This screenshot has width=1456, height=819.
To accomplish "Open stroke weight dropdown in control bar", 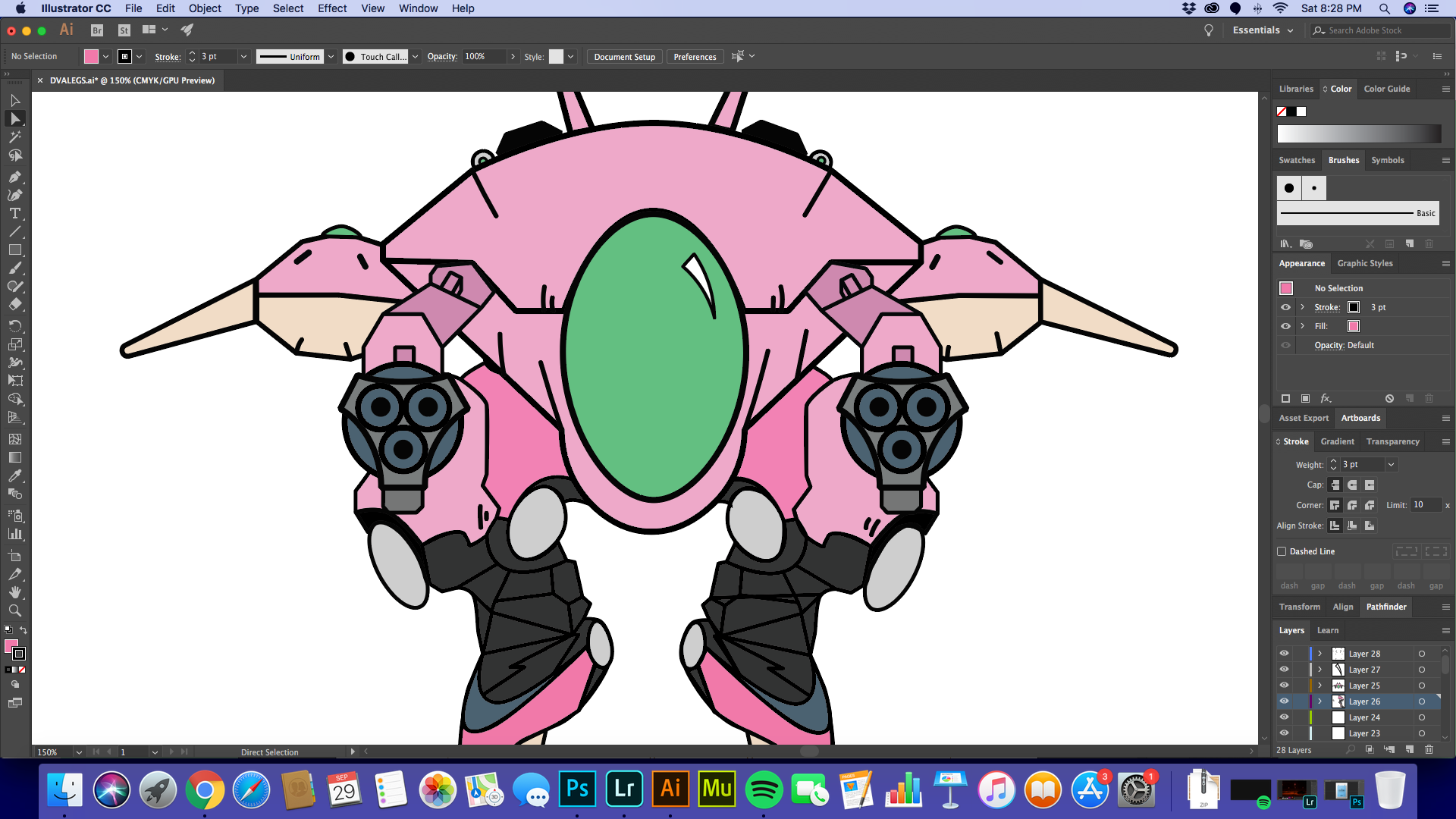I will point(243,56).
